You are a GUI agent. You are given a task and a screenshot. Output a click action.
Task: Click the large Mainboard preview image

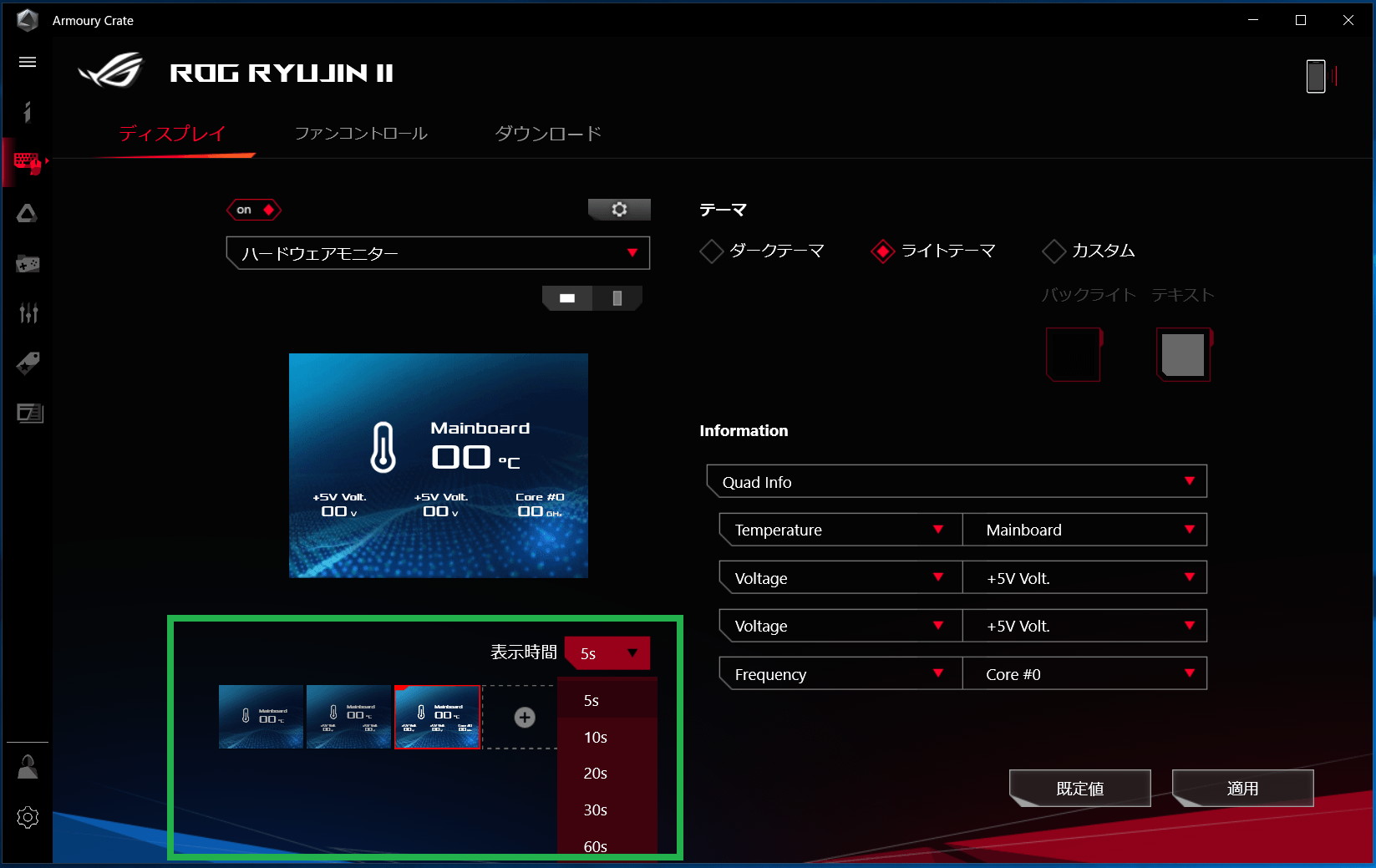point(438,465)
